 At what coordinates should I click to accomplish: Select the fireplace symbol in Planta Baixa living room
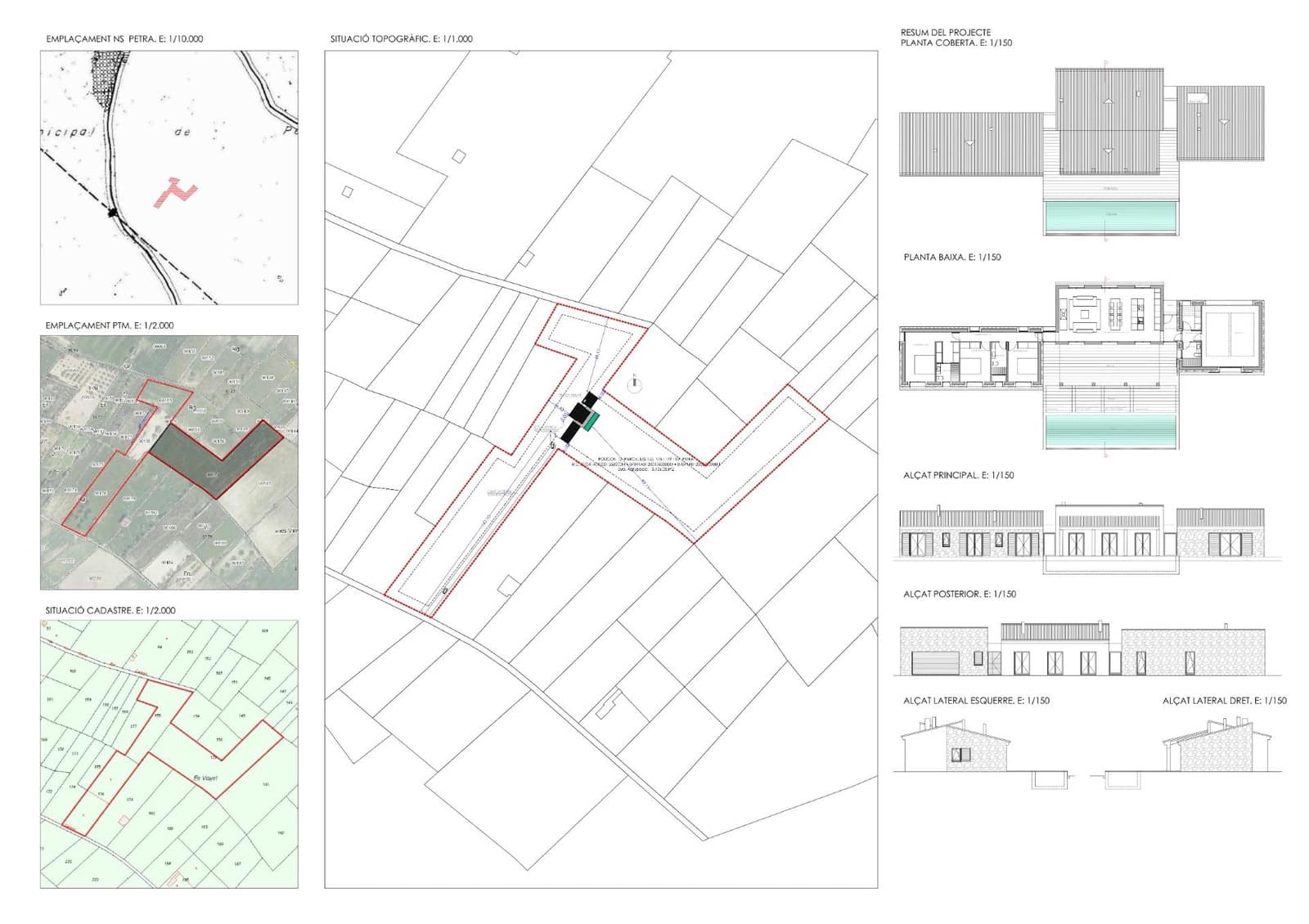pos(1064,314)
